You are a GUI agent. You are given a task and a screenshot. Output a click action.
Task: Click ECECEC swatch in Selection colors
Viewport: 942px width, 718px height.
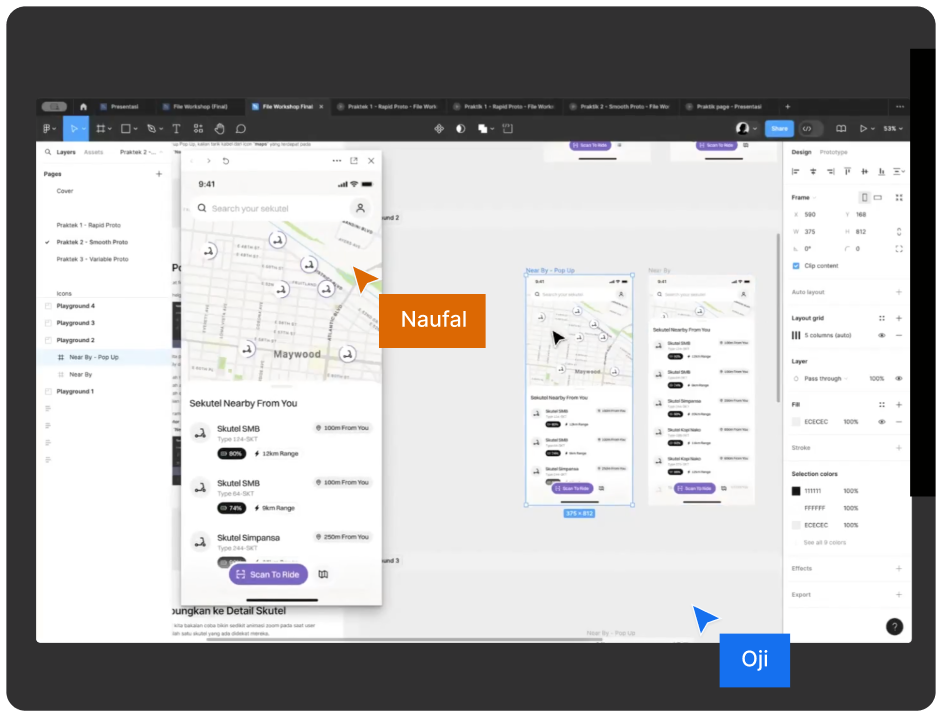click(796, 526)
